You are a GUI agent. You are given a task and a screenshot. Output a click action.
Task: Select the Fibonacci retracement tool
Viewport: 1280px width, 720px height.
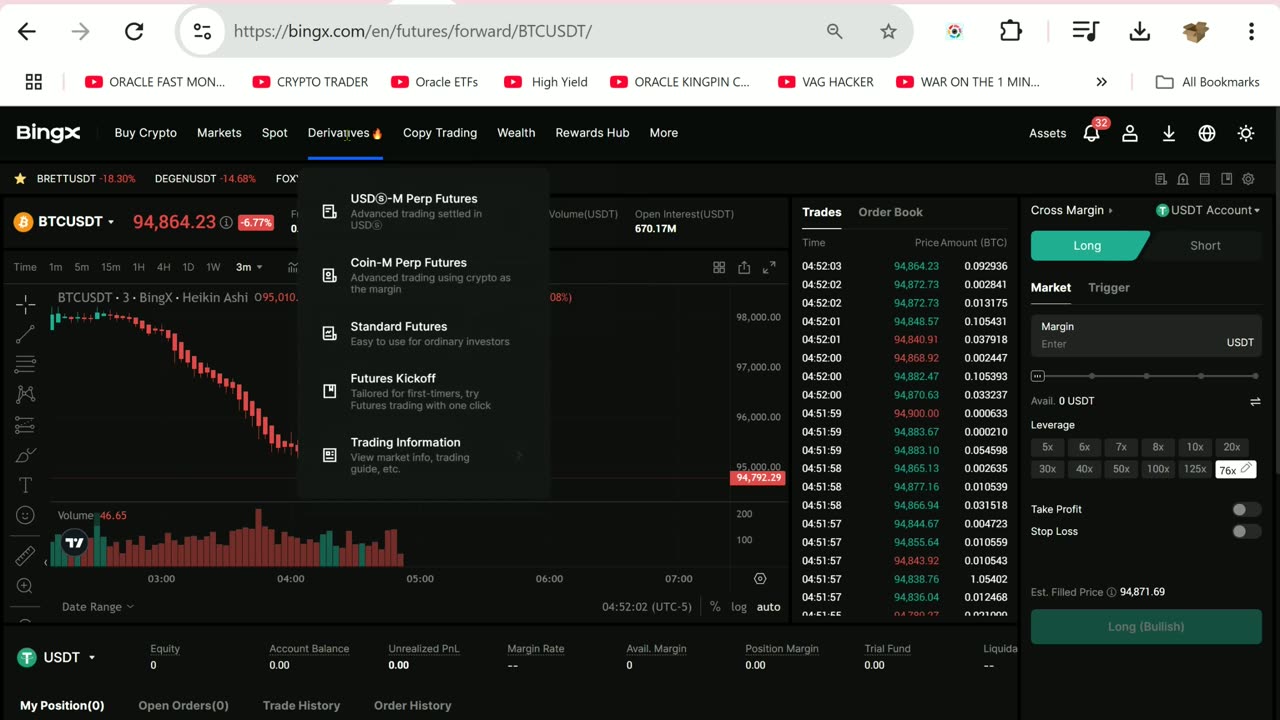click(x=26, y=364)
